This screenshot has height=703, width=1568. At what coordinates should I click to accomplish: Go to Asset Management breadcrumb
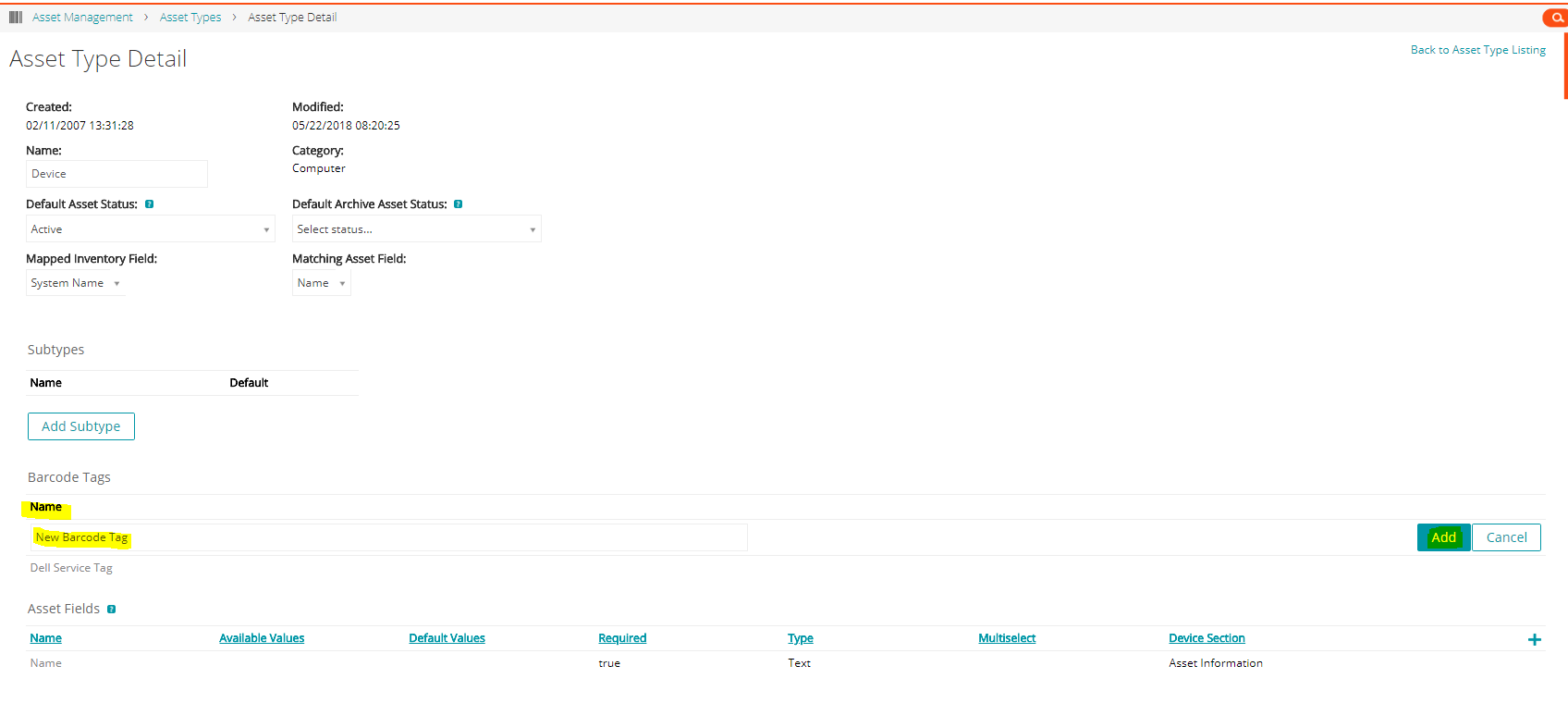[82, 18]
